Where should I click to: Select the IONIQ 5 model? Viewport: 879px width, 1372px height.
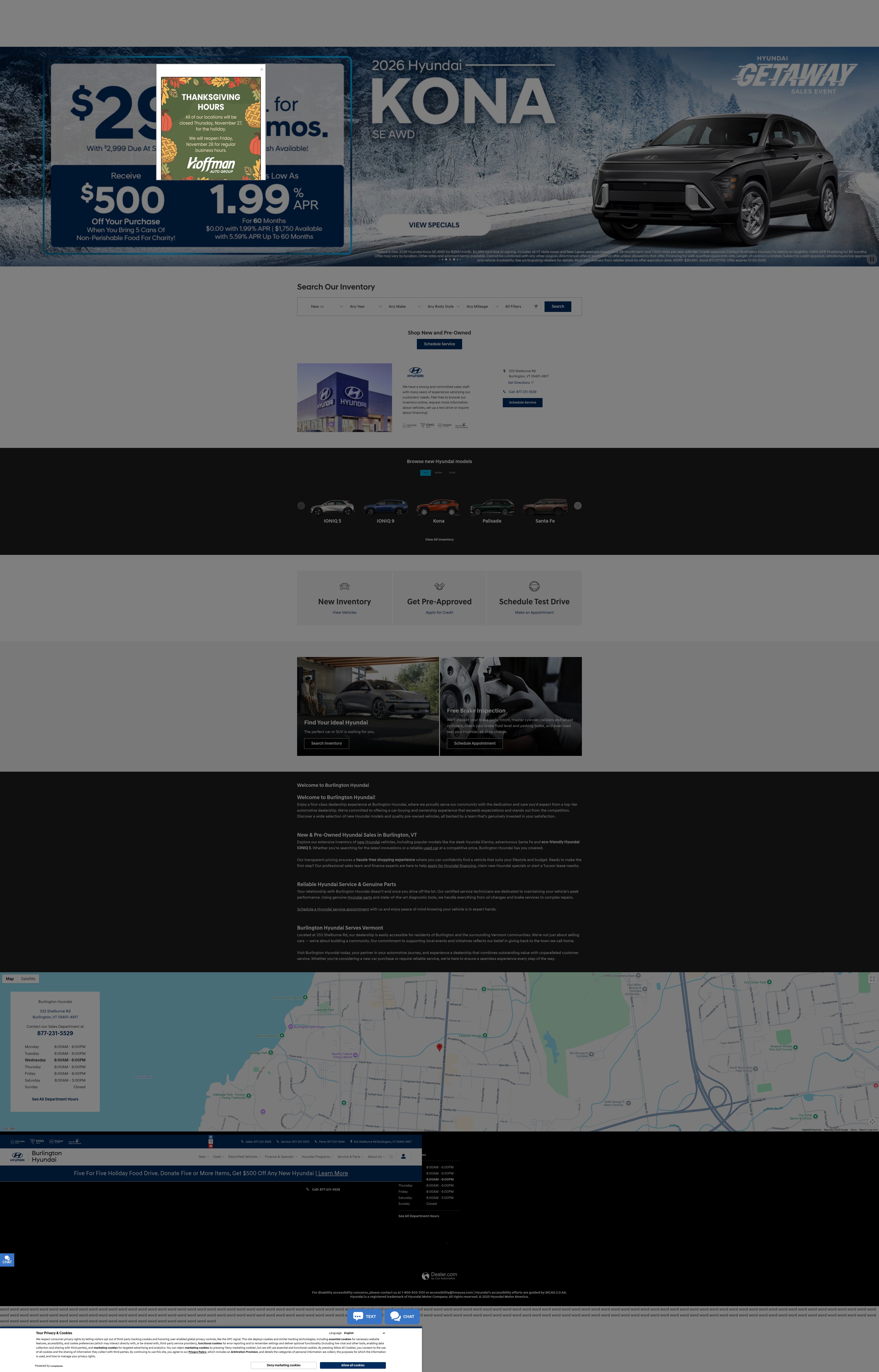(332, 511)
